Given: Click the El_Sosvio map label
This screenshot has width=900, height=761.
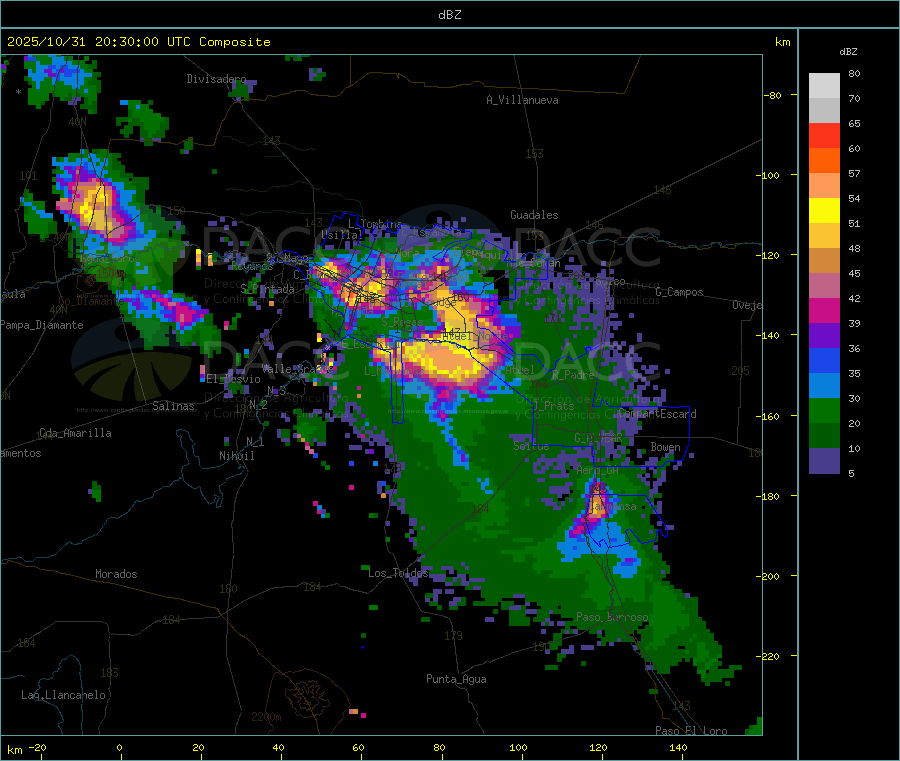Looking at the screenshot, I should coord(233,379).
